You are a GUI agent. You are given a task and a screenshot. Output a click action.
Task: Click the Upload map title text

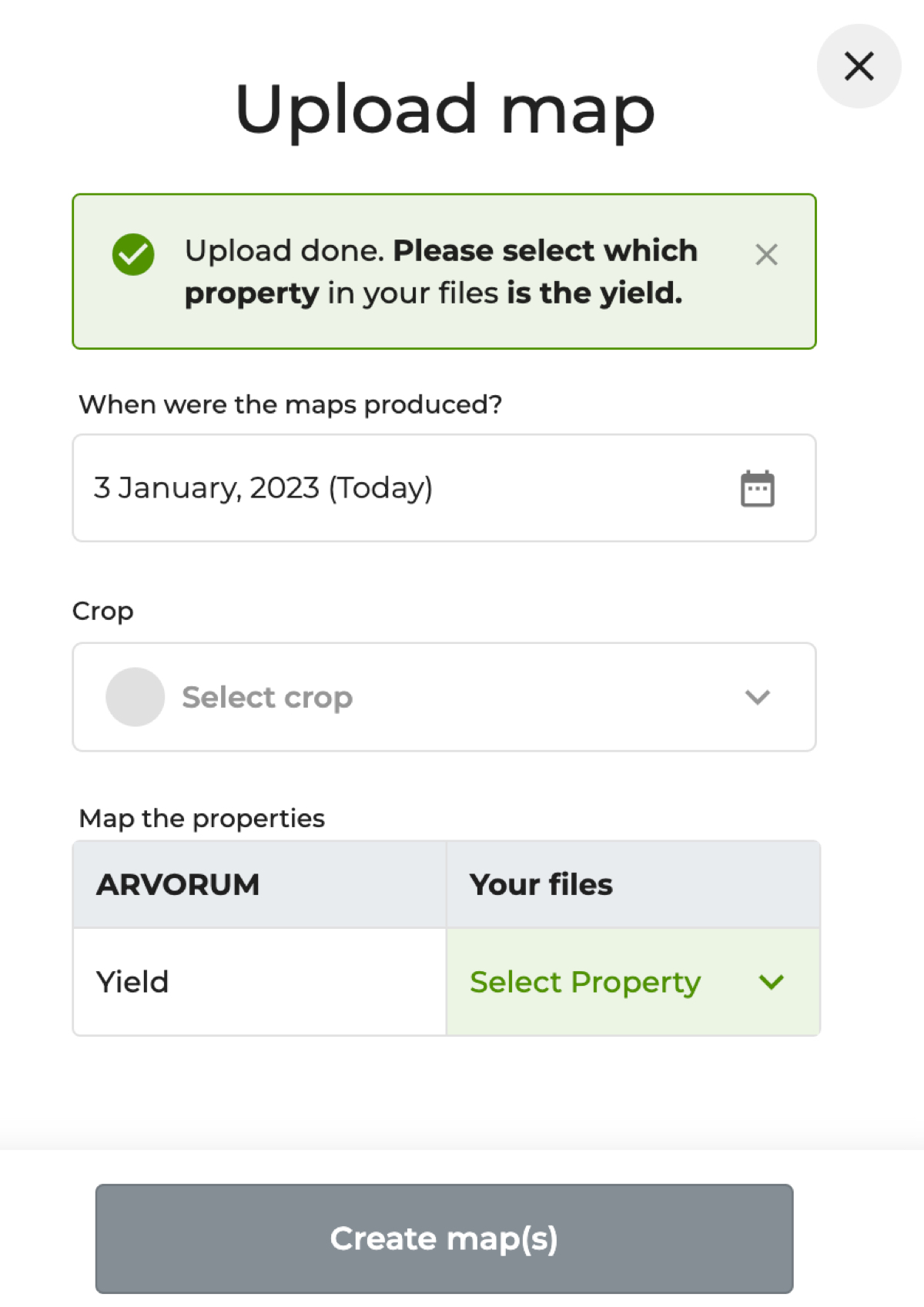click(444, 109)
